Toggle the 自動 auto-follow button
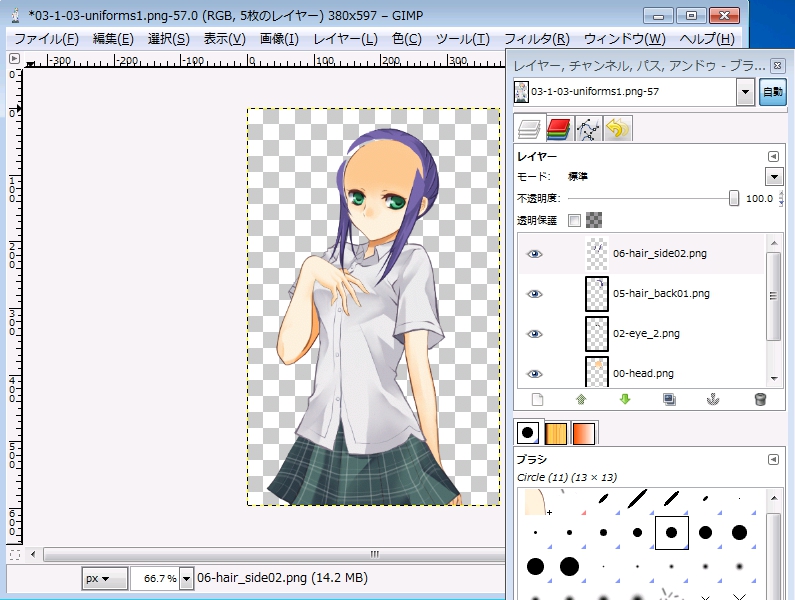The width and height of the screenshot is (795, 600). [x=773, y=92]
